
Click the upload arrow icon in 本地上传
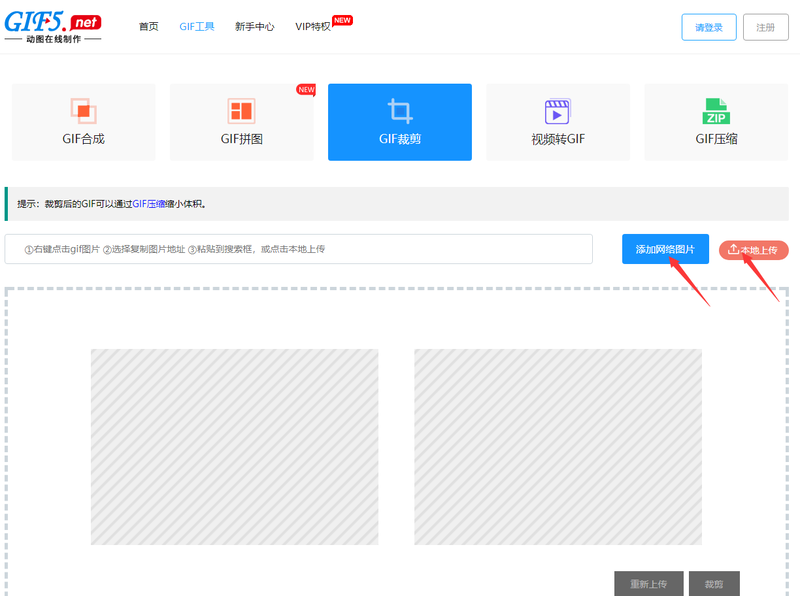(x=733, y=249)
